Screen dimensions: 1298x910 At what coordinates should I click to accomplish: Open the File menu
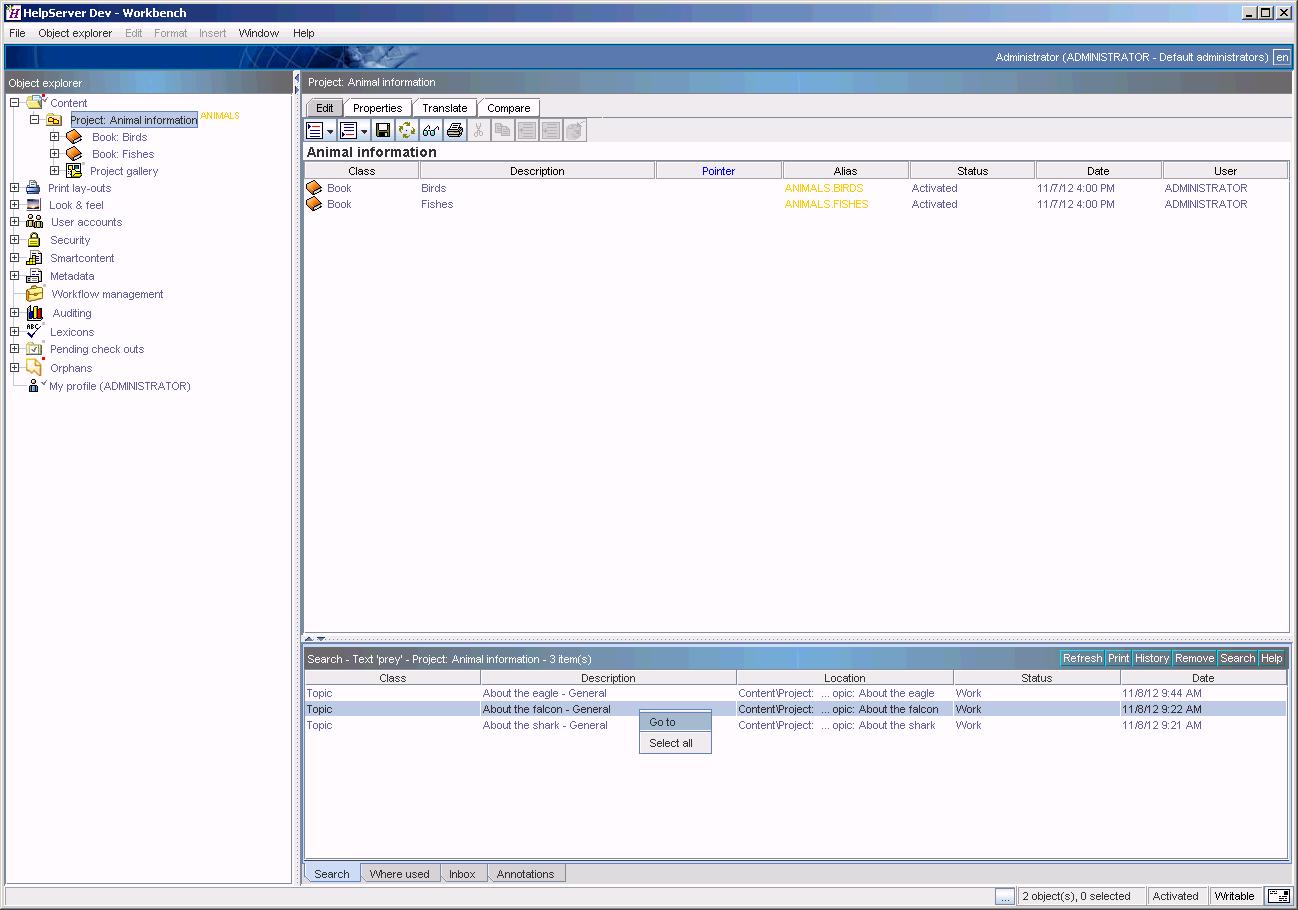pos(17,33)
